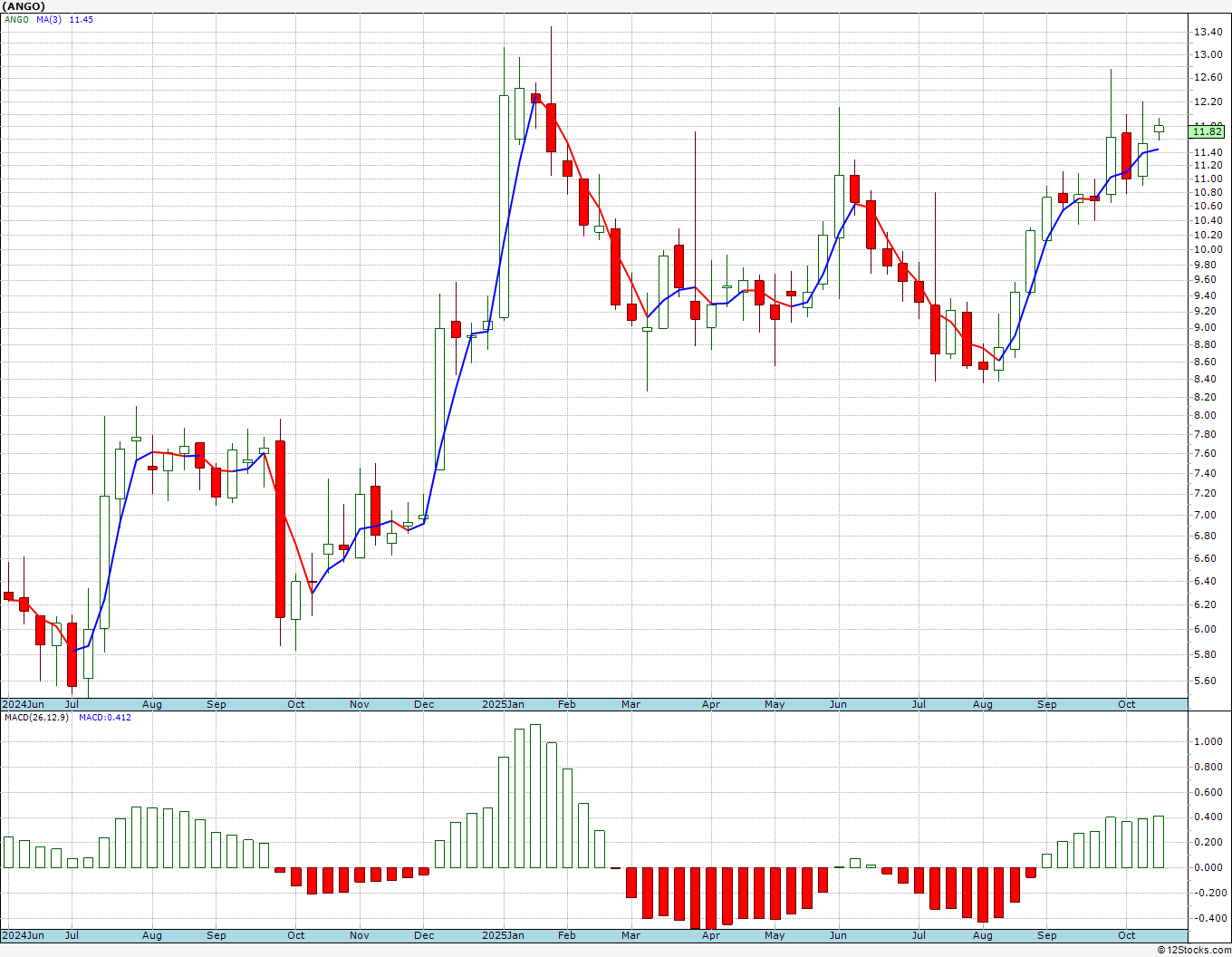
Task: Click the 11.40 price axis label
Action: 1207,152
